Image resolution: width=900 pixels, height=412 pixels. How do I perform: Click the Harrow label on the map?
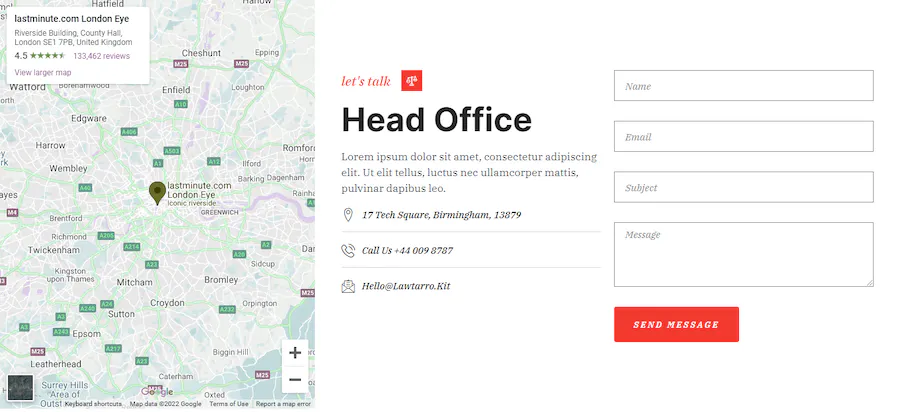(x=51, y=146)
